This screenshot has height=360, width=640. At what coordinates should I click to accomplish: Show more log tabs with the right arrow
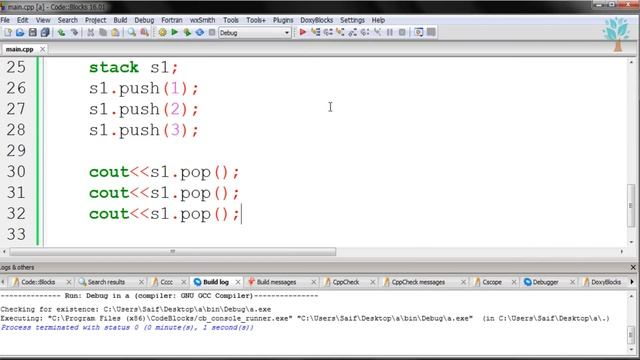pyautogui.click(x=632, y=282)
